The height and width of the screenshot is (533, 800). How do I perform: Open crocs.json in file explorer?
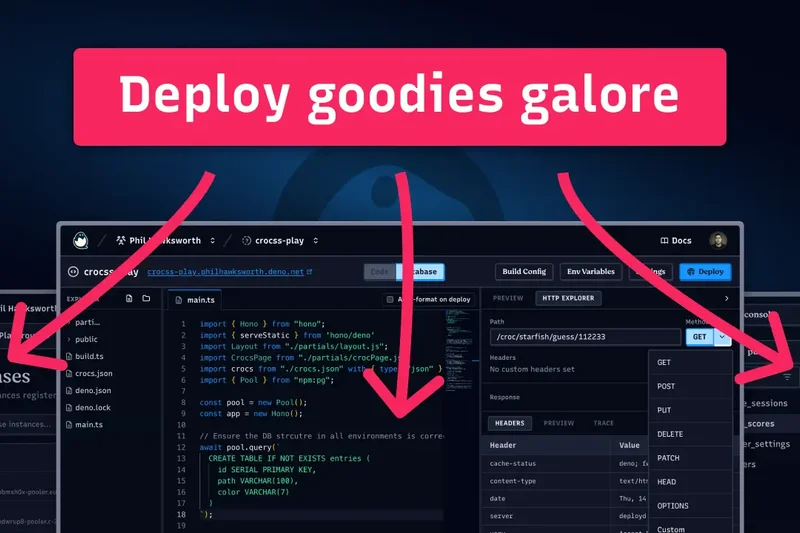click(x=89, y=373)
